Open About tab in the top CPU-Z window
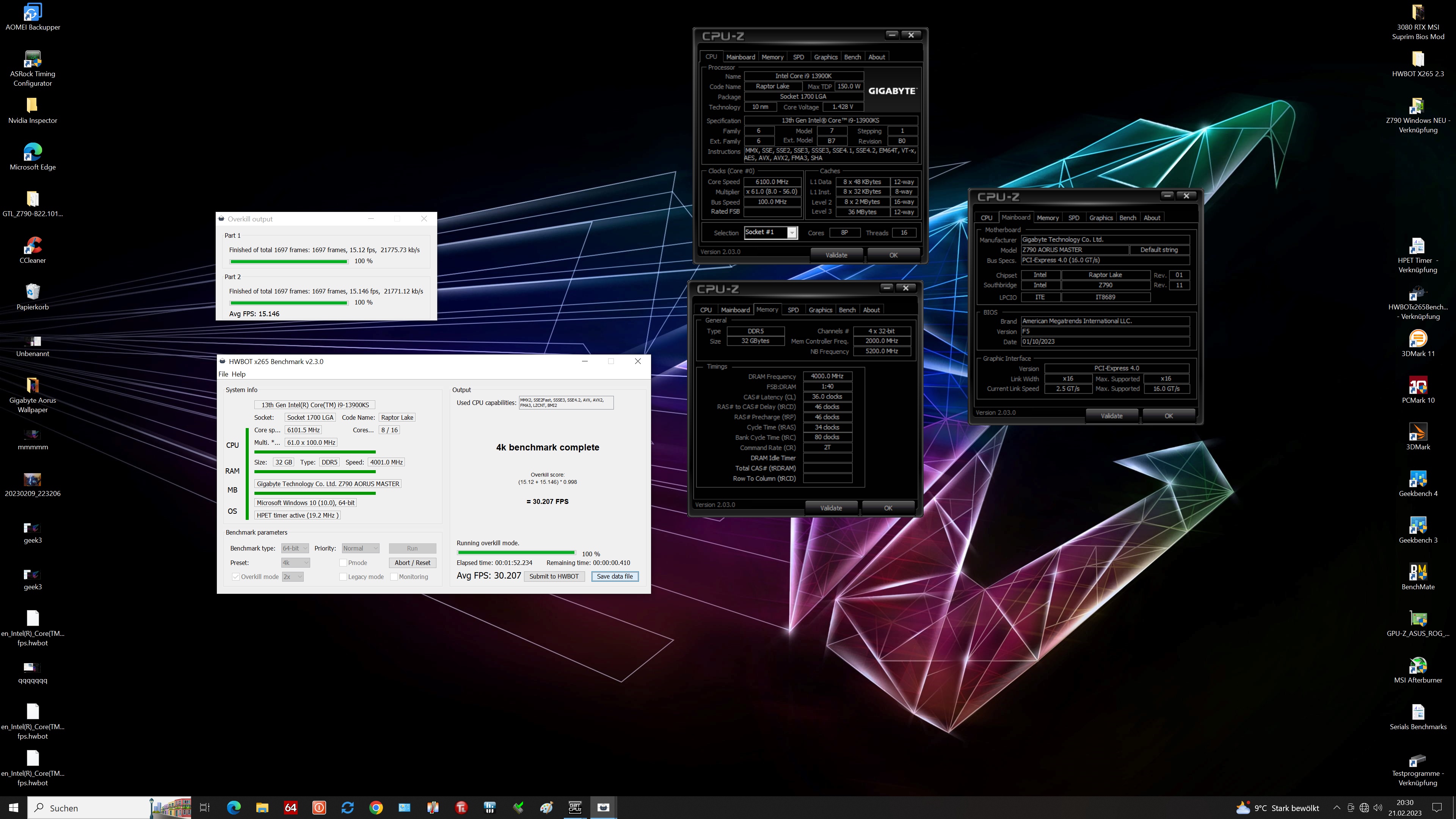 click(877, 57)
